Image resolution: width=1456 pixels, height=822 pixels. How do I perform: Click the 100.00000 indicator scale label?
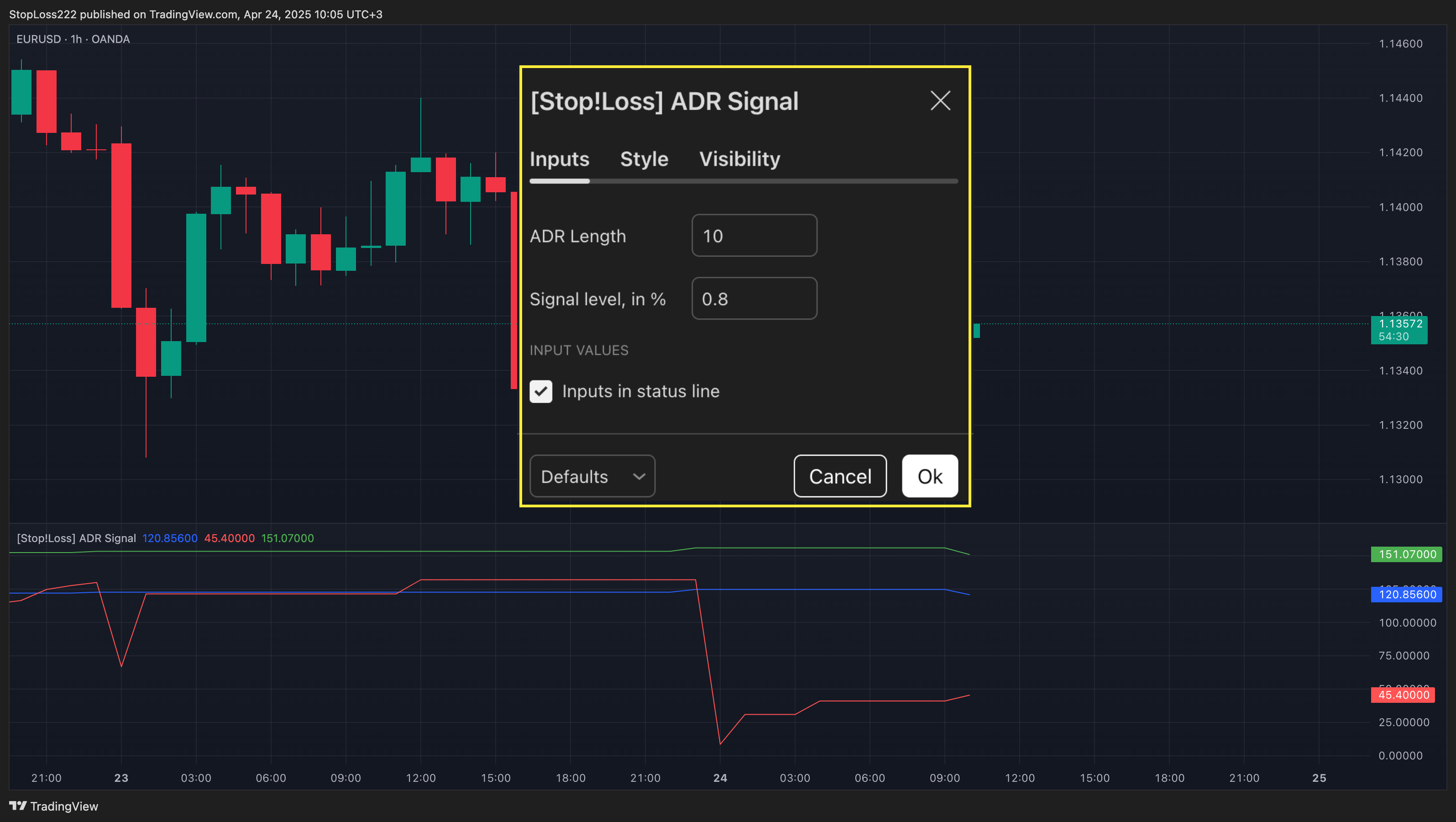click(x=1408, y=622)
